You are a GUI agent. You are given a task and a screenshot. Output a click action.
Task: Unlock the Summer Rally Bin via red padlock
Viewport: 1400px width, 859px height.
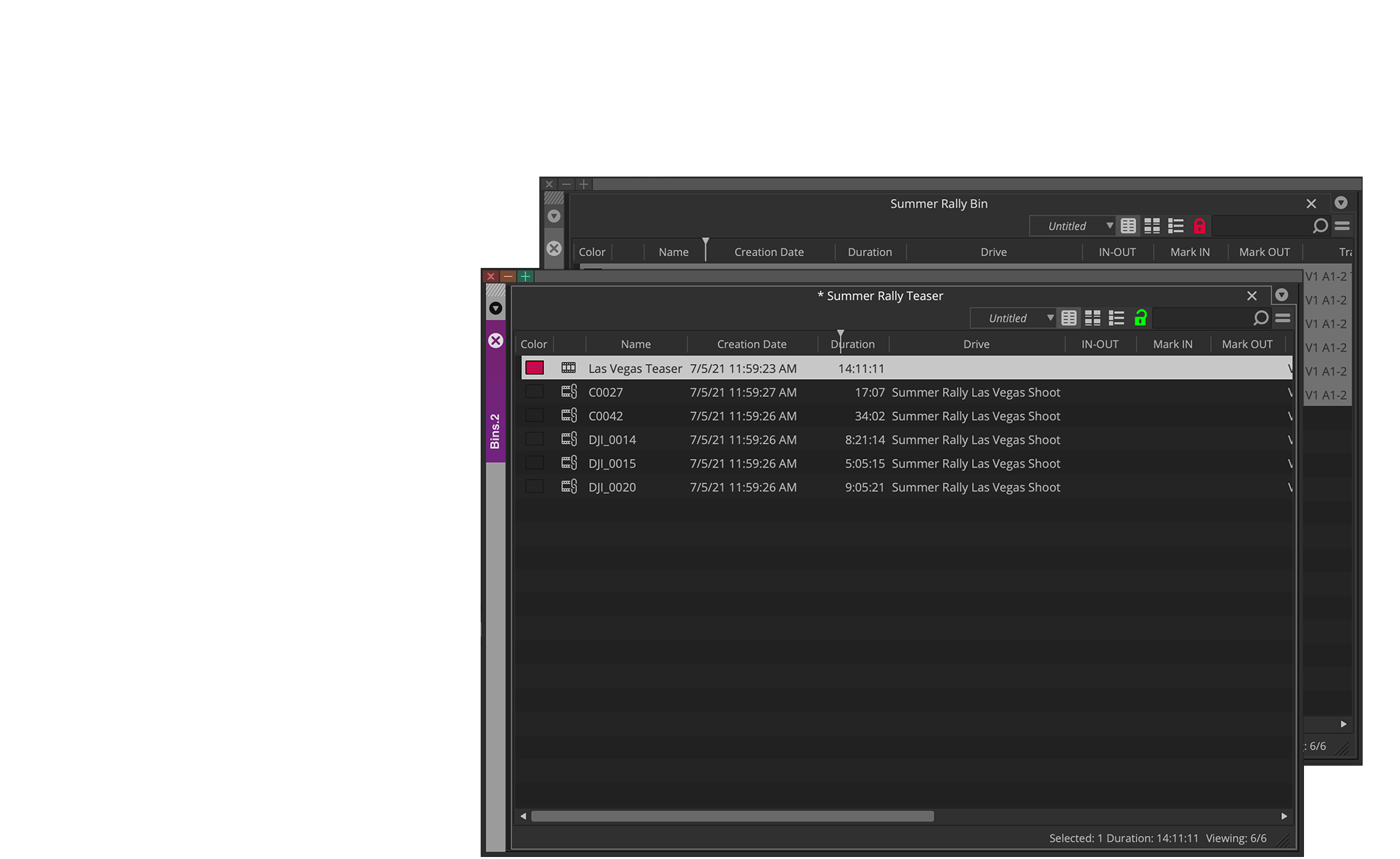point(1199,226)
